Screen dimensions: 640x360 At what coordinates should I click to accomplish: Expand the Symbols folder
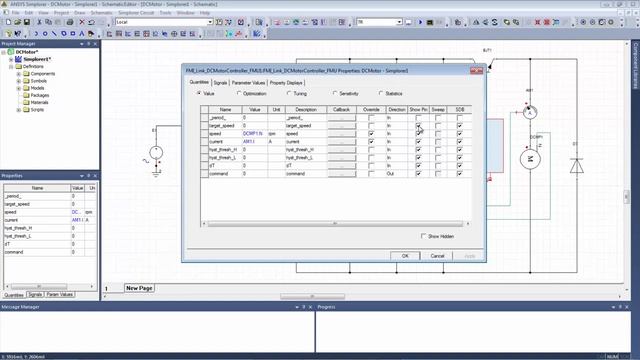(18, 81)
